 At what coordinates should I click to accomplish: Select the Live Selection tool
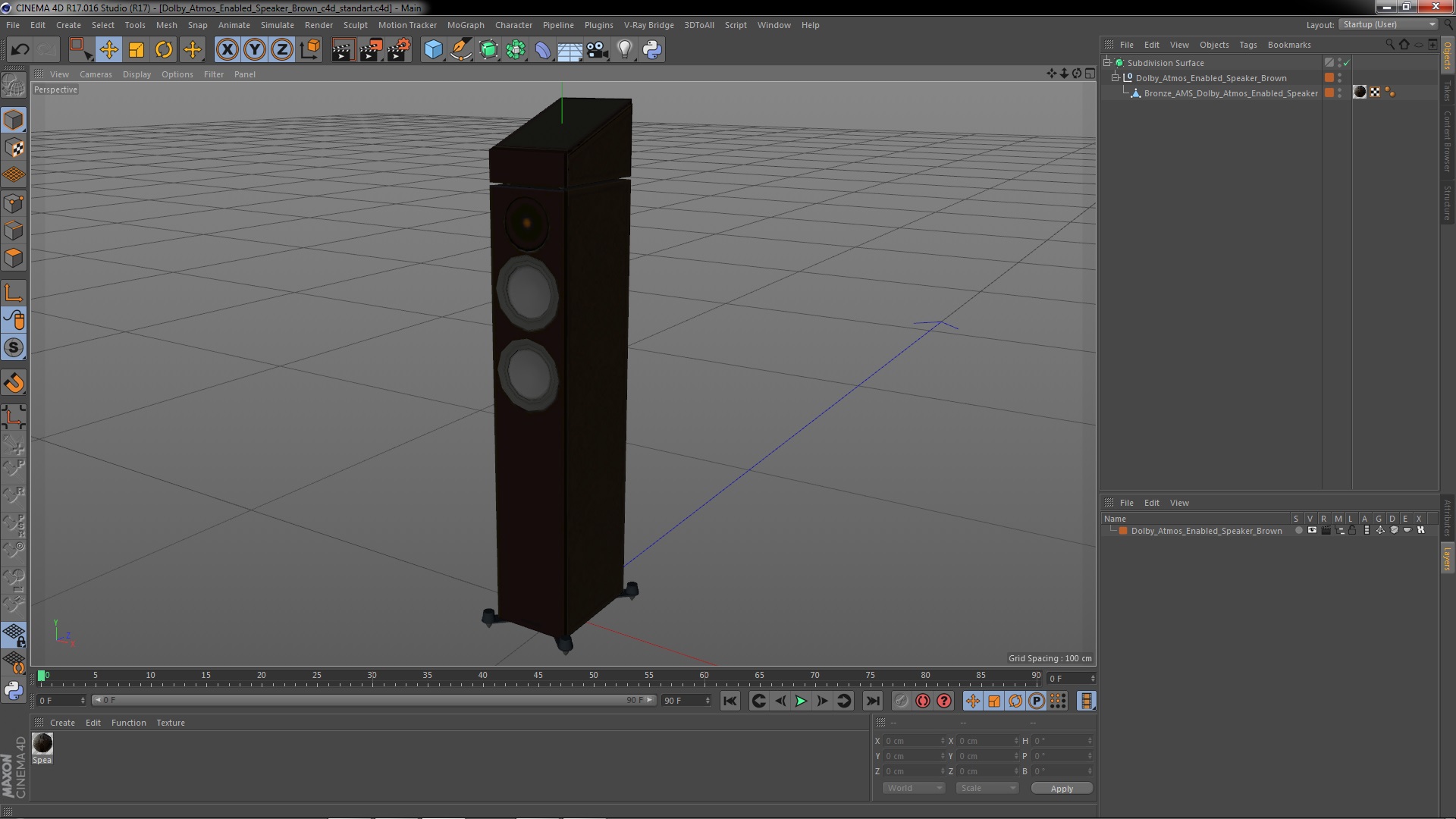tap(80, 50)
